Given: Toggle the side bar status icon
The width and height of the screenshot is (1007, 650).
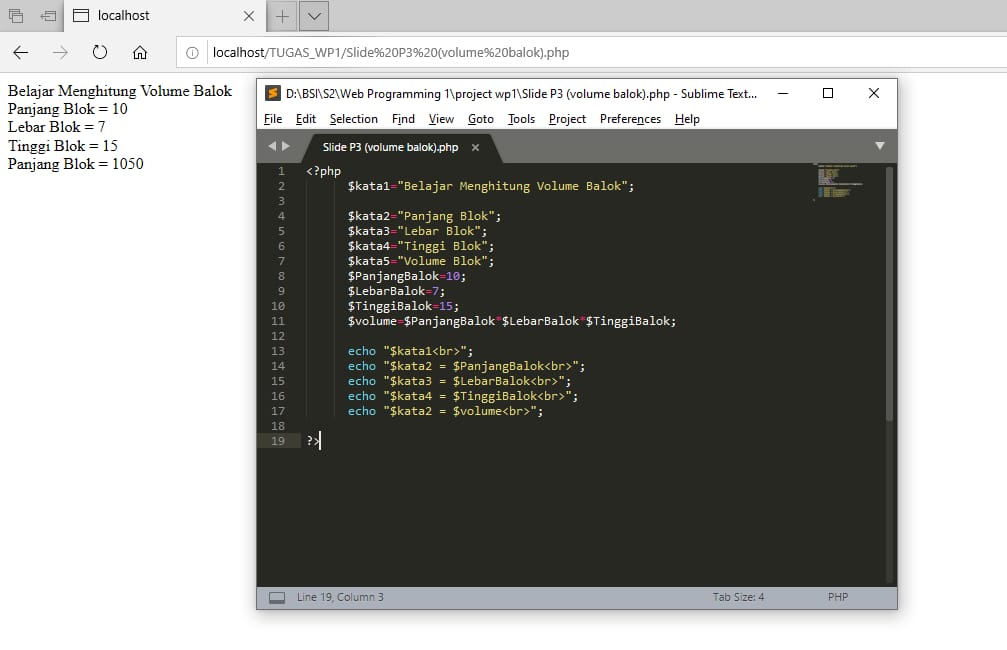Looking at the screenshot, I should click(x=277, y=597).
